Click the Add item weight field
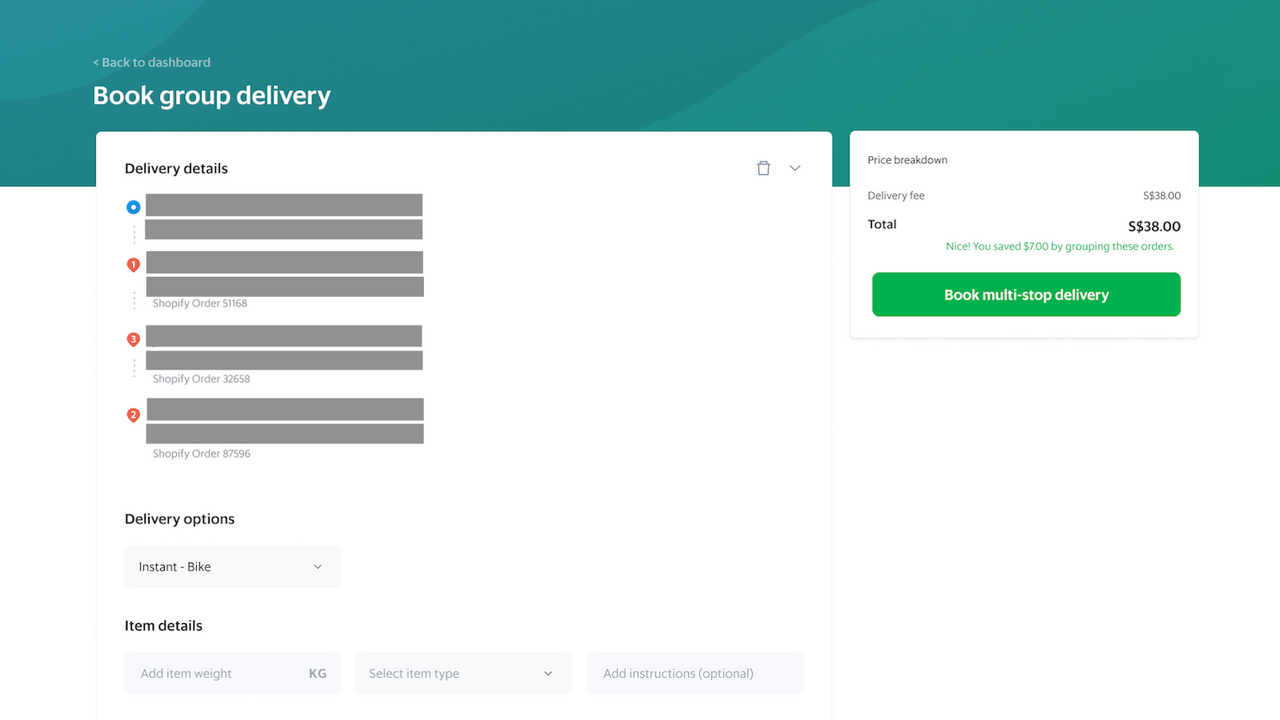The height and width of the screenshot is (720, 1280). [210, 673]
